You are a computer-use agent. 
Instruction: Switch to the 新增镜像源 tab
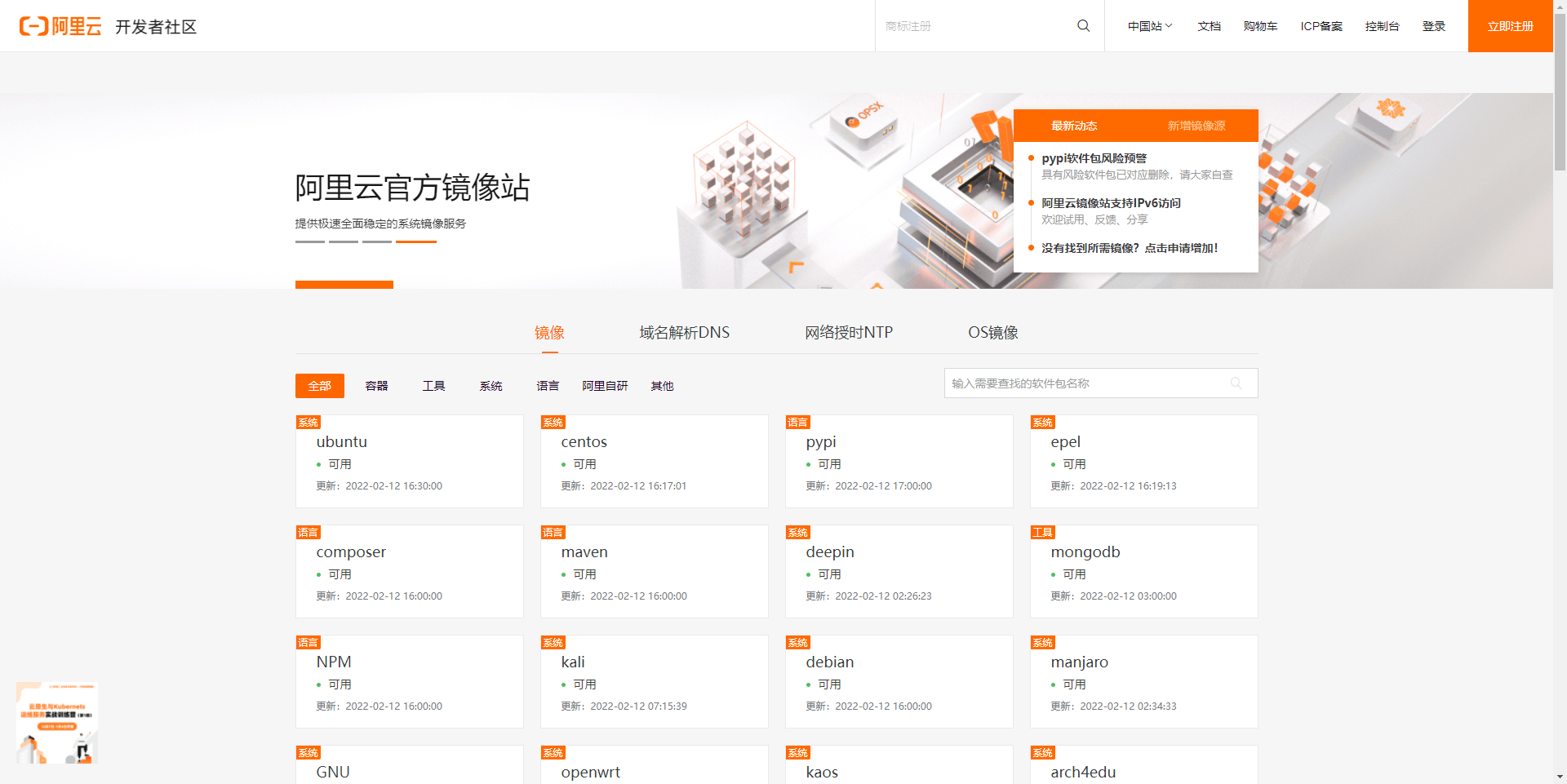point(1196,126)
